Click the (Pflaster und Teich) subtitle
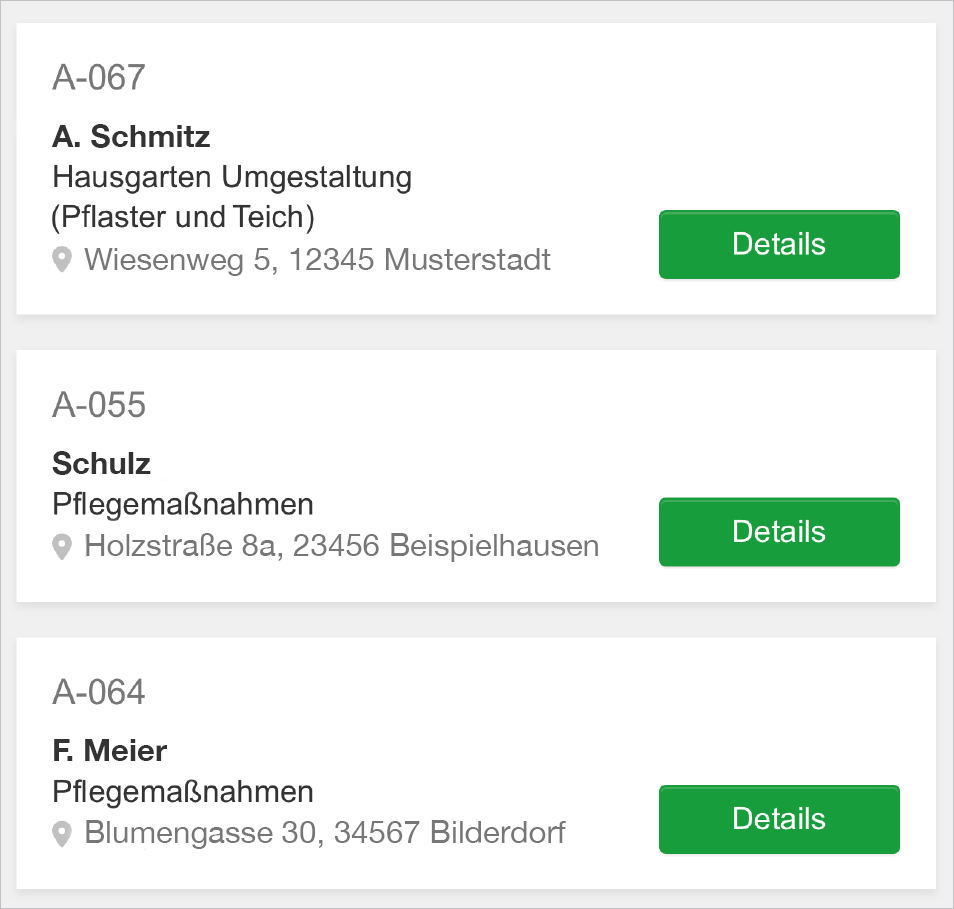This screenshot has height=909, width=954. 183,218
